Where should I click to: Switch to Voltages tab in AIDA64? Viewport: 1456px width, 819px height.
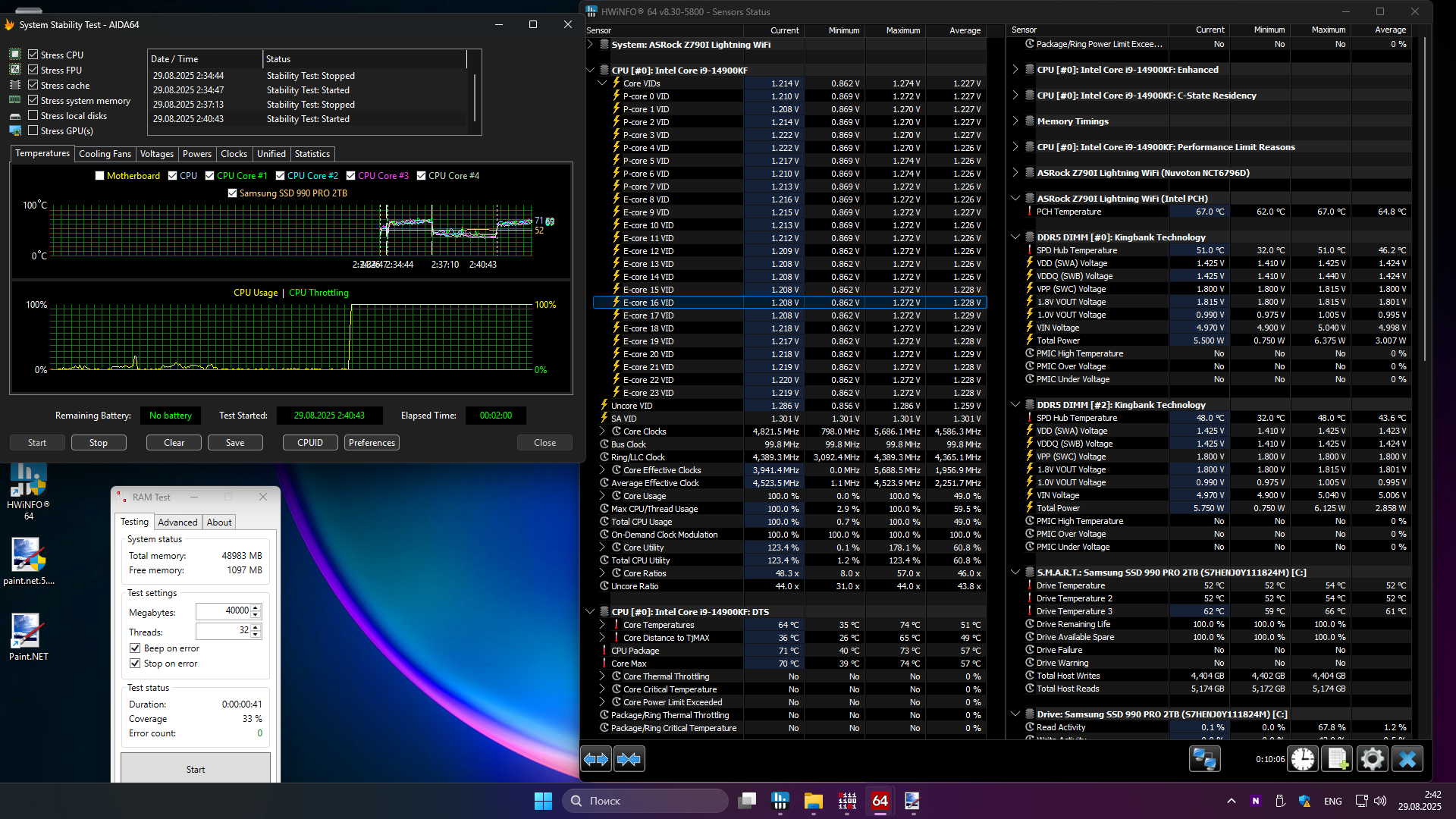pos(157,154)
